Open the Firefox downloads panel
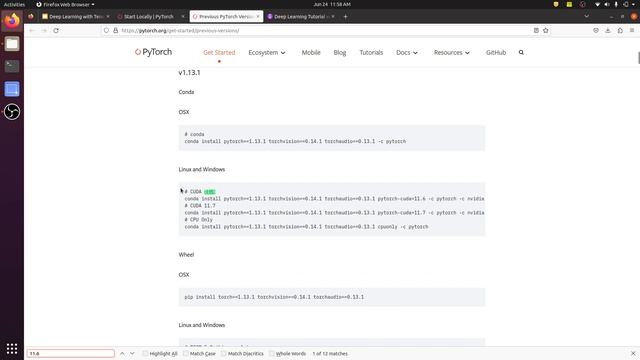 (608, 31)
